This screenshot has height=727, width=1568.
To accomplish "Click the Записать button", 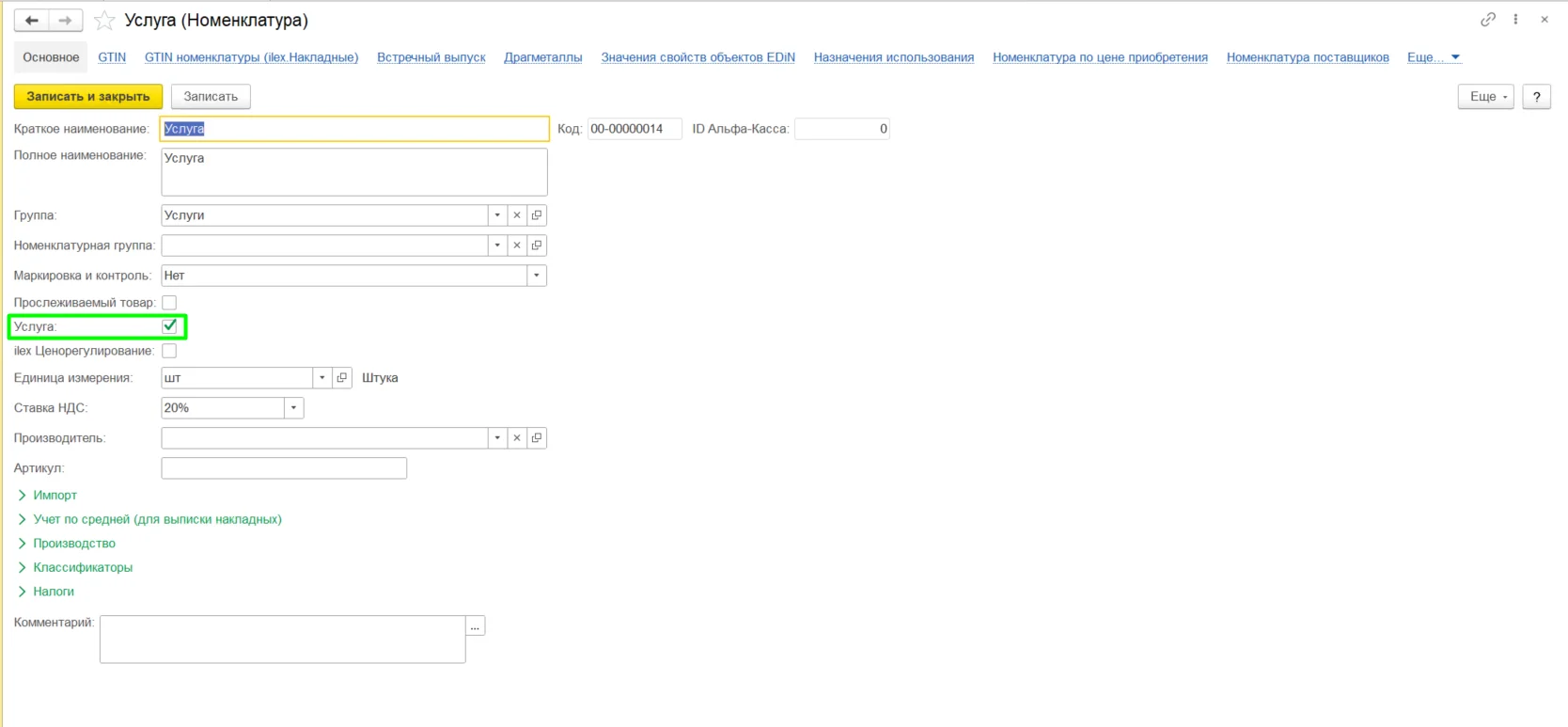I will click(211, 97).
